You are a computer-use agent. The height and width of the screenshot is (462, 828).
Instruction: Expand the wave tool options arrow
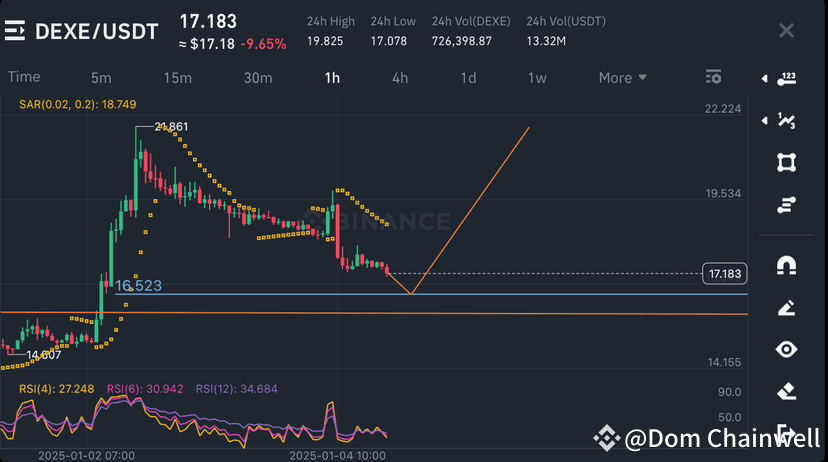[x=764, y=121]
